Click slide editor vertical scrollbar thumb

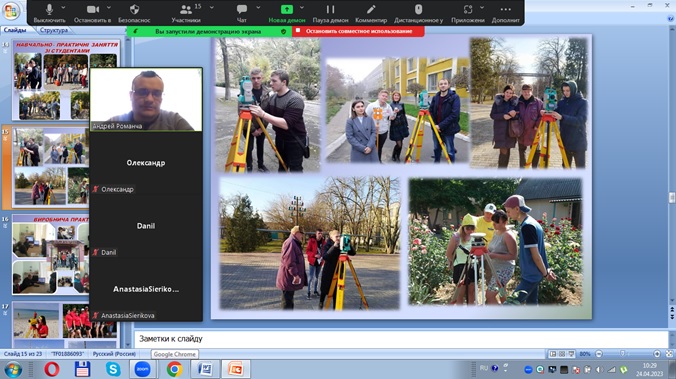tap(672, 197)
